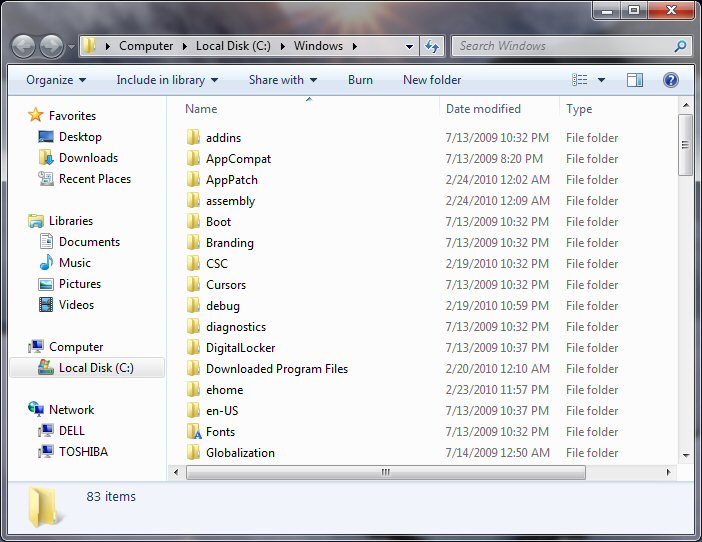Viewport: 702px width, 542px height.
Task: Sort by the Date modified column header
Action: pos(484,109)
